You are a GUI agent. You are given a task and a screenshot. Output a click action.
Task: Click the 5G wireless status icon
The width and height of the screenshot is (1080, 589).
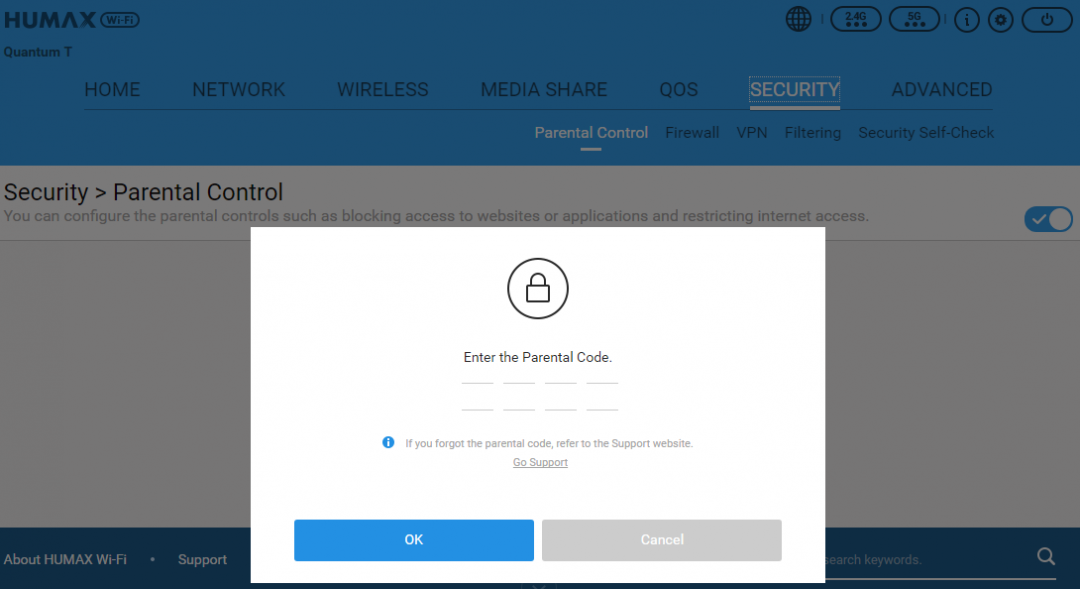coord(914,19)
